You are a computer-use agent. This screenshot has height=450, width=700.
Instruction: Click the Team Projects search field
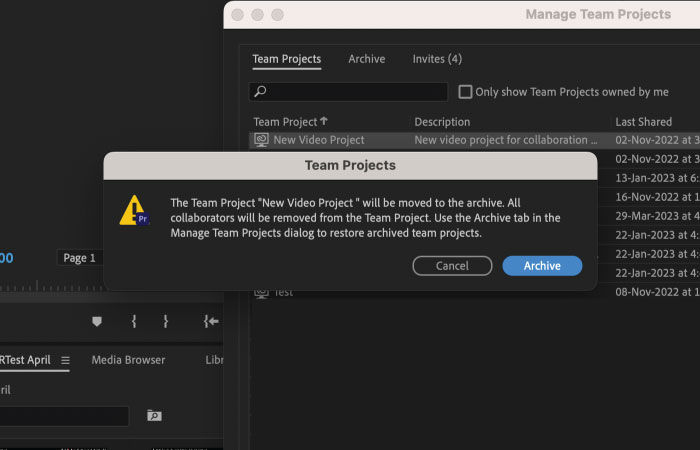348,92
